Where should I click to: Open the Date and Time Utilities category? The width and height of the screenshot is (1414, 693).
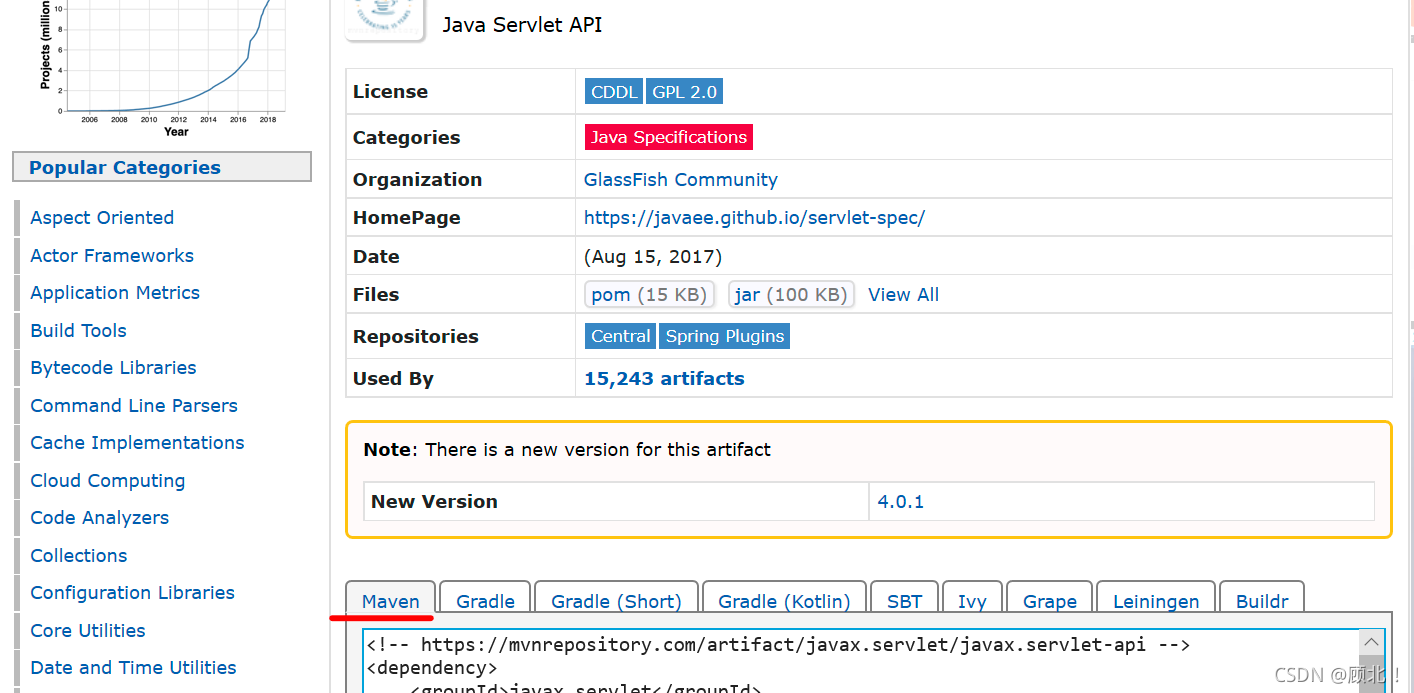coord(133,668)
